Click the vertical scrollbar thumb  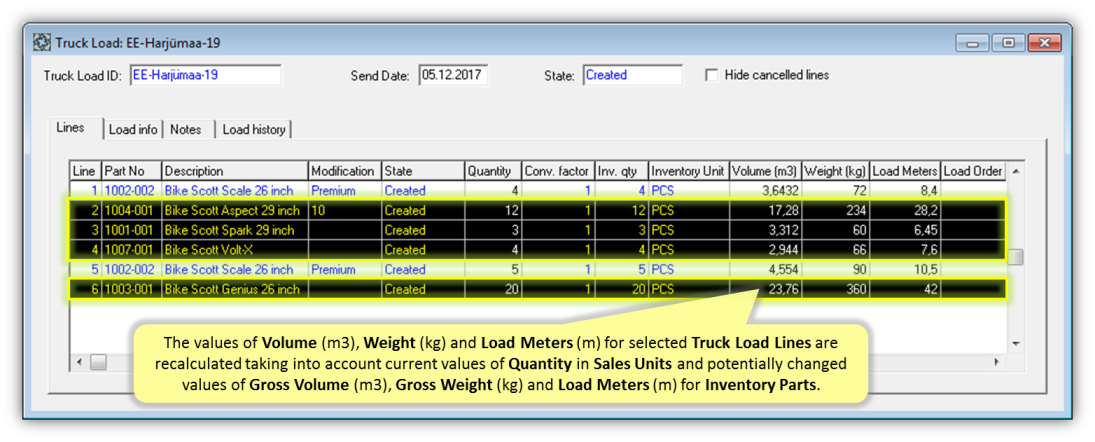pos(1016,257)
